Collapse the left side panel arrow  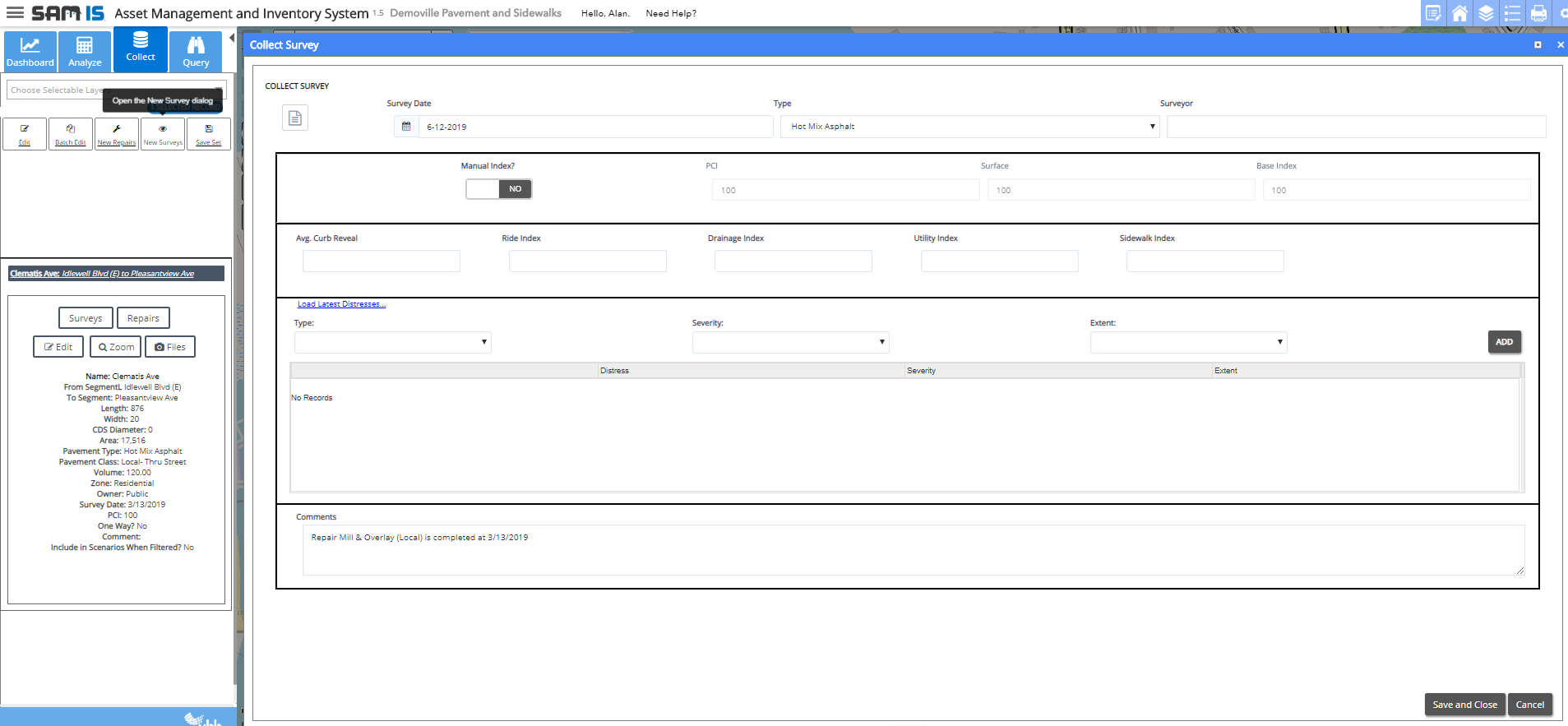232,38
